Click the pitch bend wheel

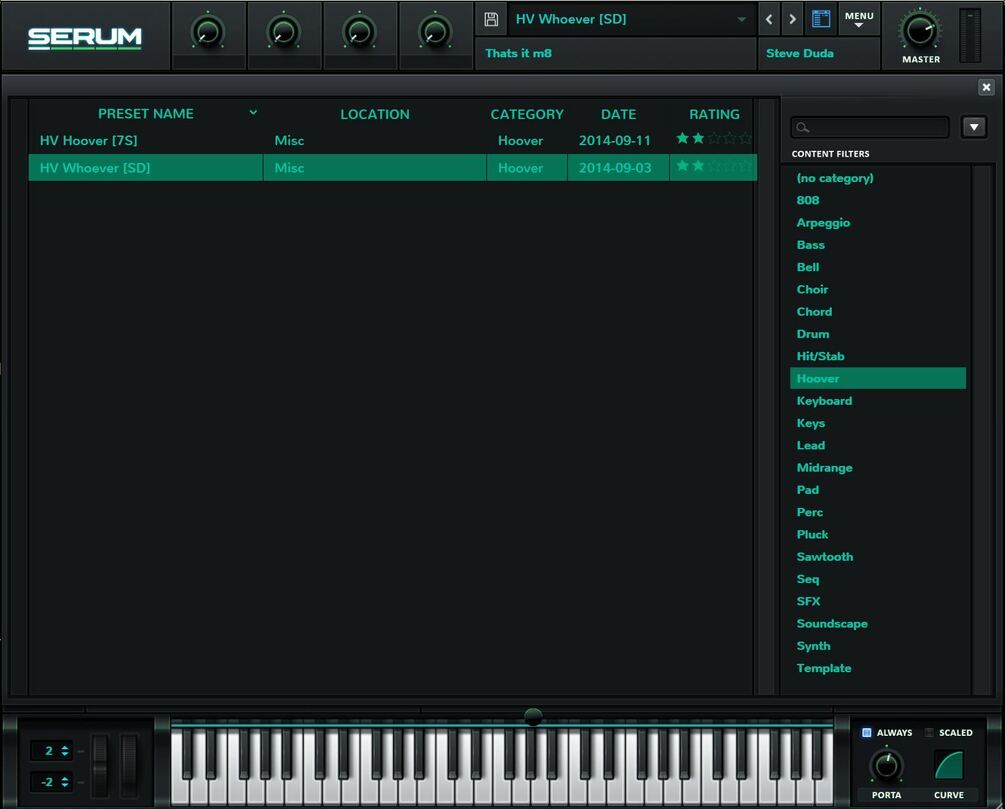click(99, 765)
